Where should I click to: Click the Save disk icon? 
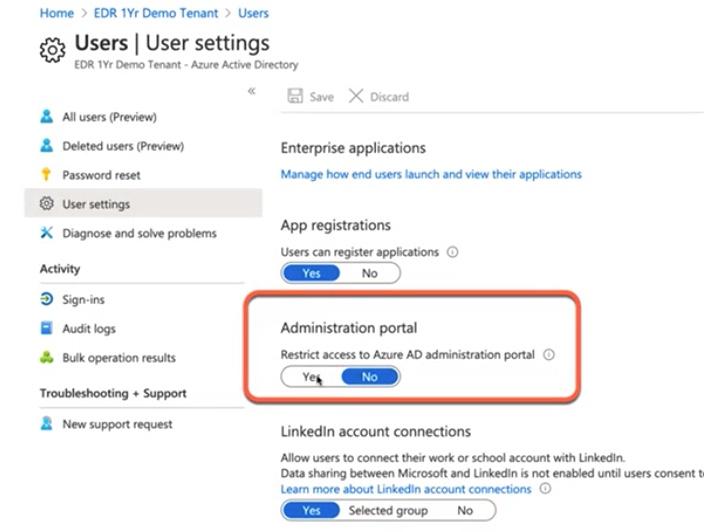pyautogui.click(x=295, y=96)
